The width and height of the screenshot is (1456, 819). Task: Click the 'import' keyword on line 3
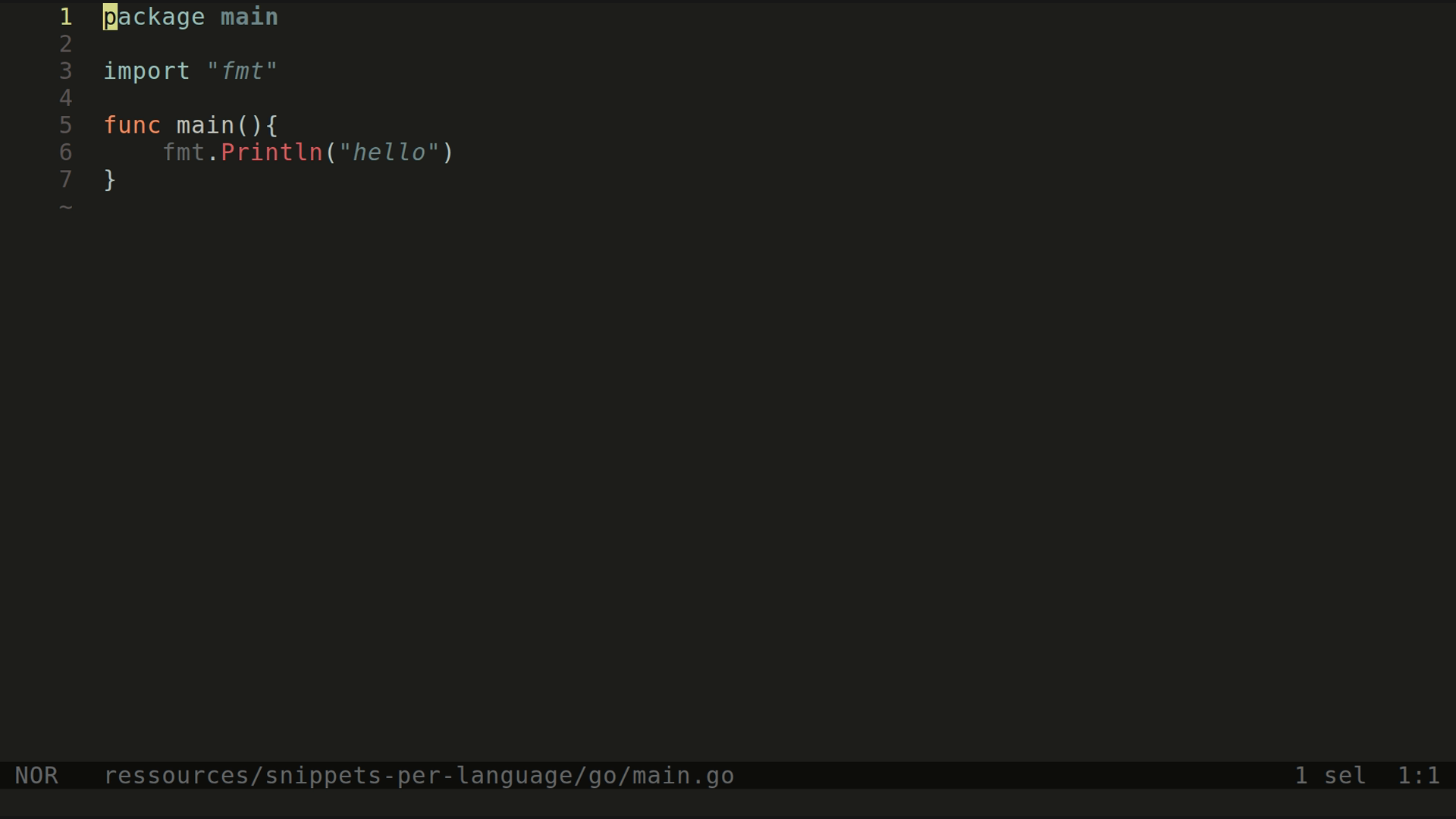pos(146,71)
